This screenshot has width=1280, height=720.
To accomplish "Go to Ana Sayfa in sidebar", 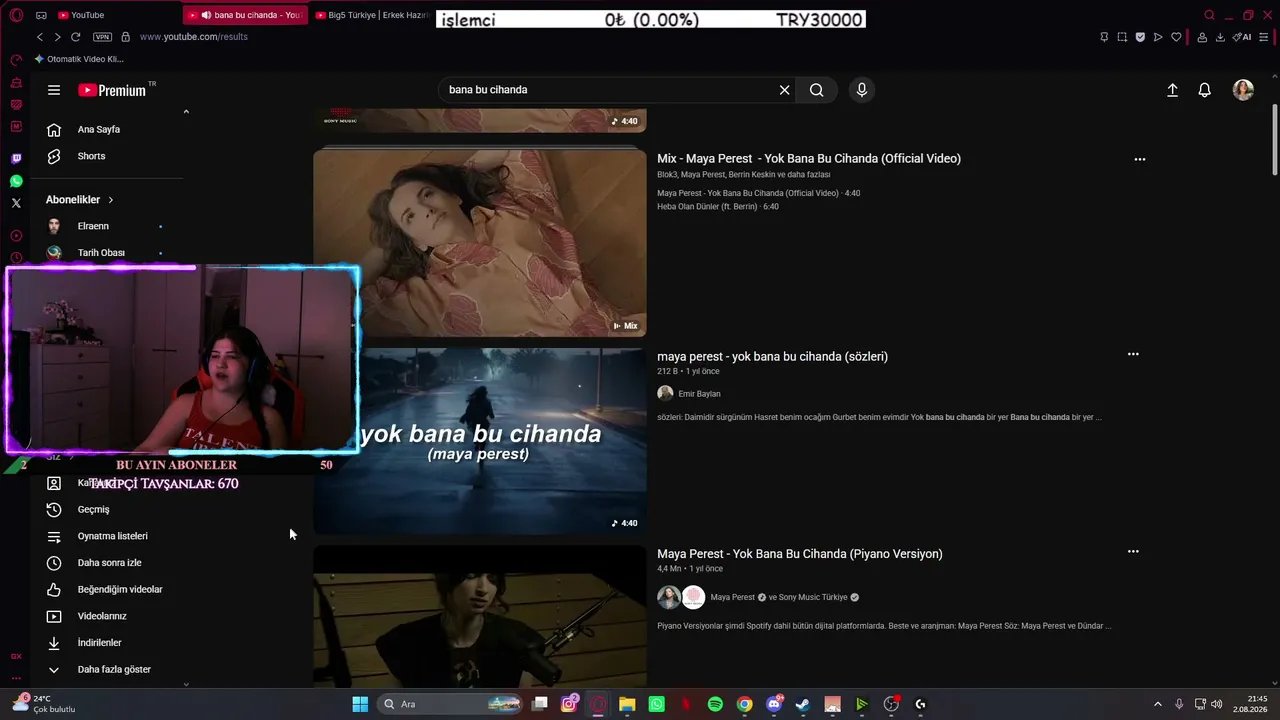I will [108, 129].
